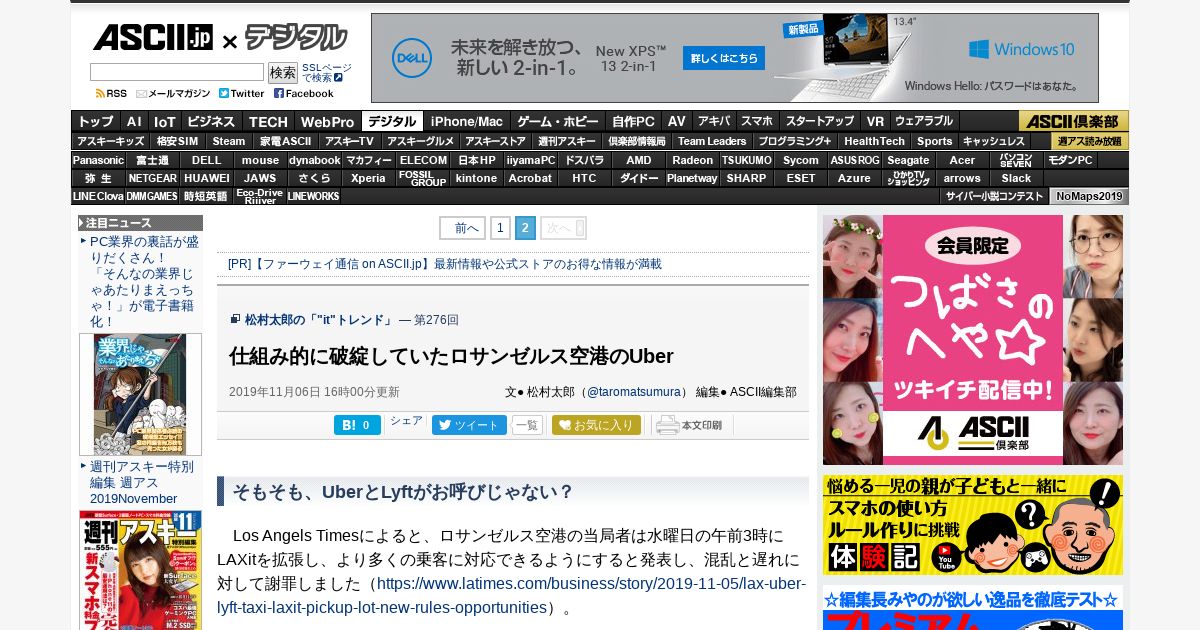1200x630 pixels.
Task: Open the 業界 book cover thumbnail
Action: pos(140,395)
